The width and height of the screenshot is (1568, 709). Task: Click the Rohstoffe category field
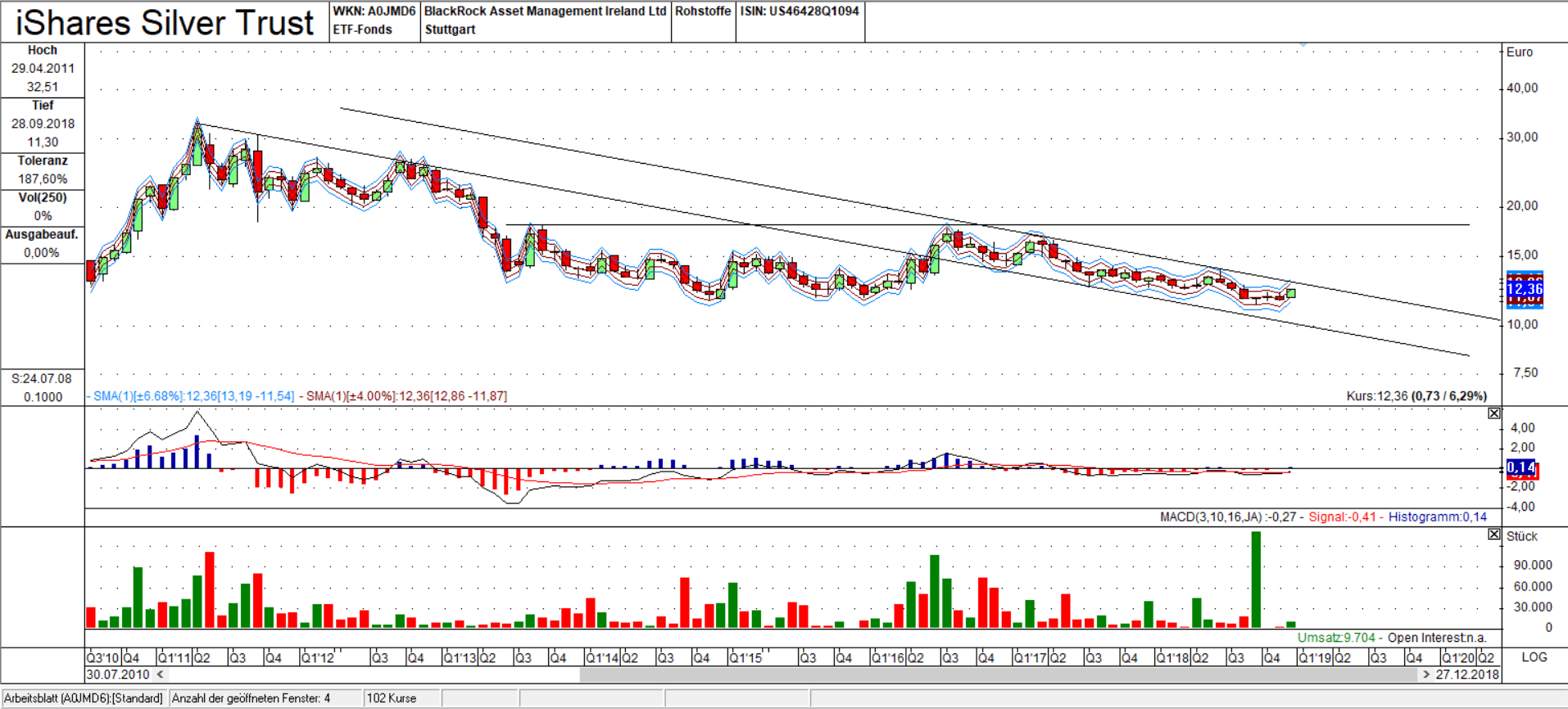point(703,11)
